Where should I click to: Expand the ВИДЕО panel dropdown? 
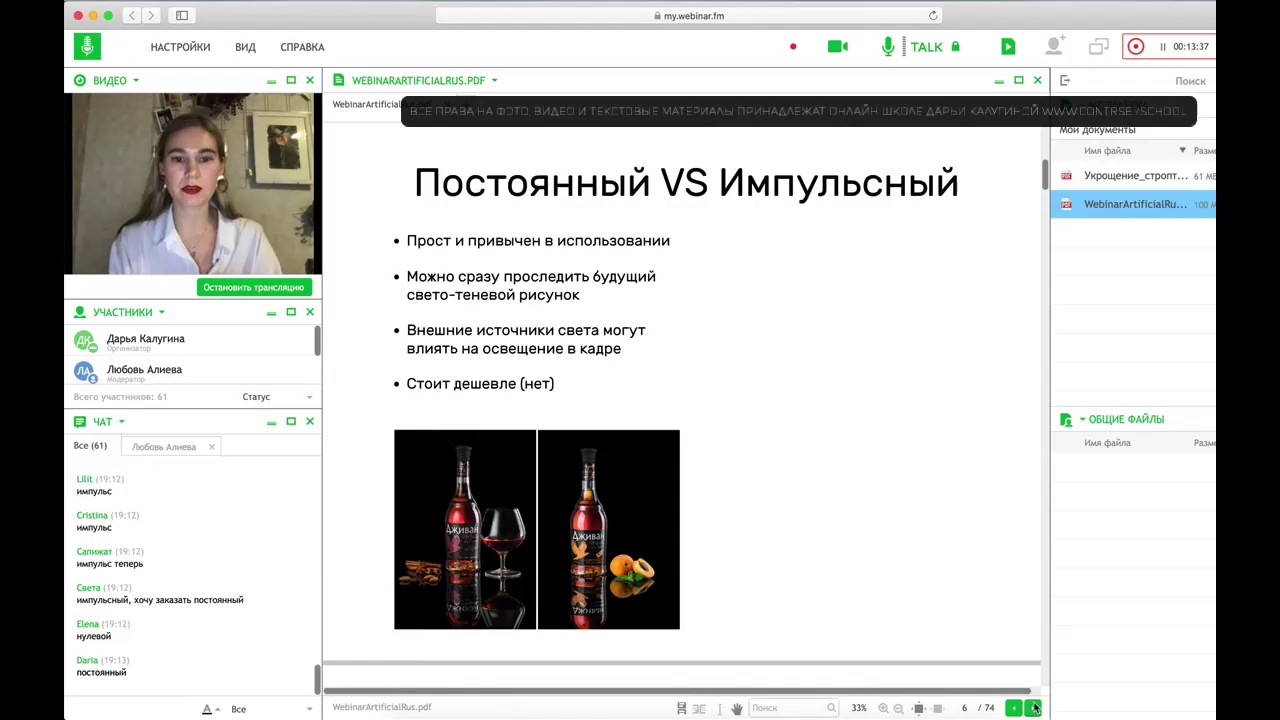point(136,81)
